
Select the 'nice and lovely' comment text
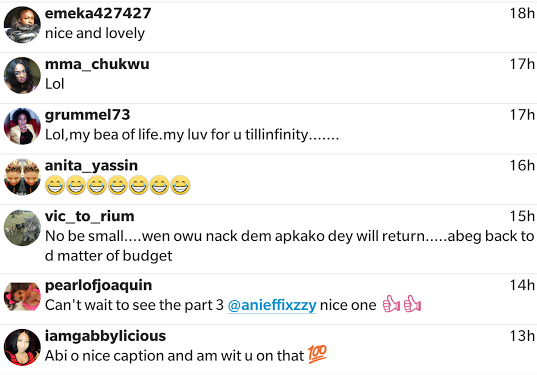tap(95, 33)
